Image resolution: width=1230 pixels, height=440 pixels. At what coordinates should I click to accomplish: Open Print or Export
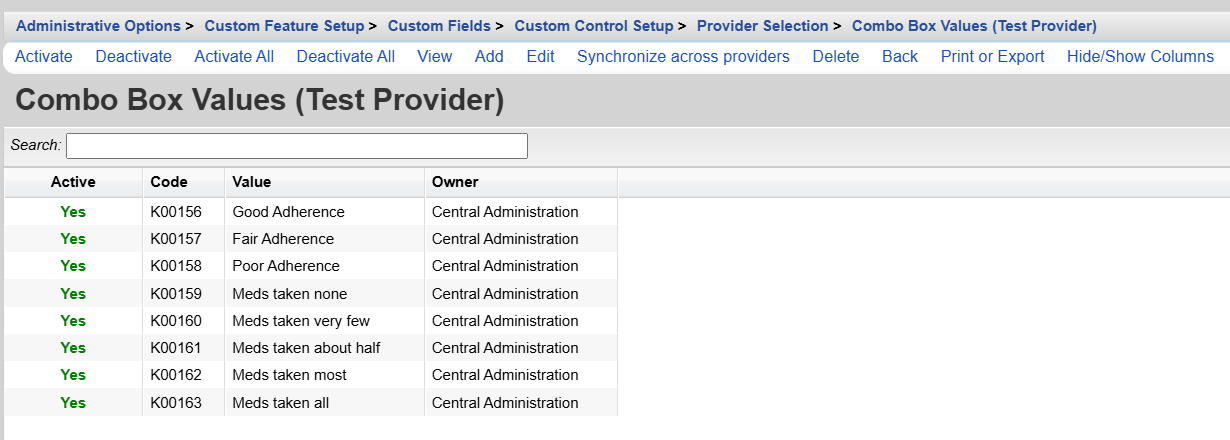click(993, 57)
